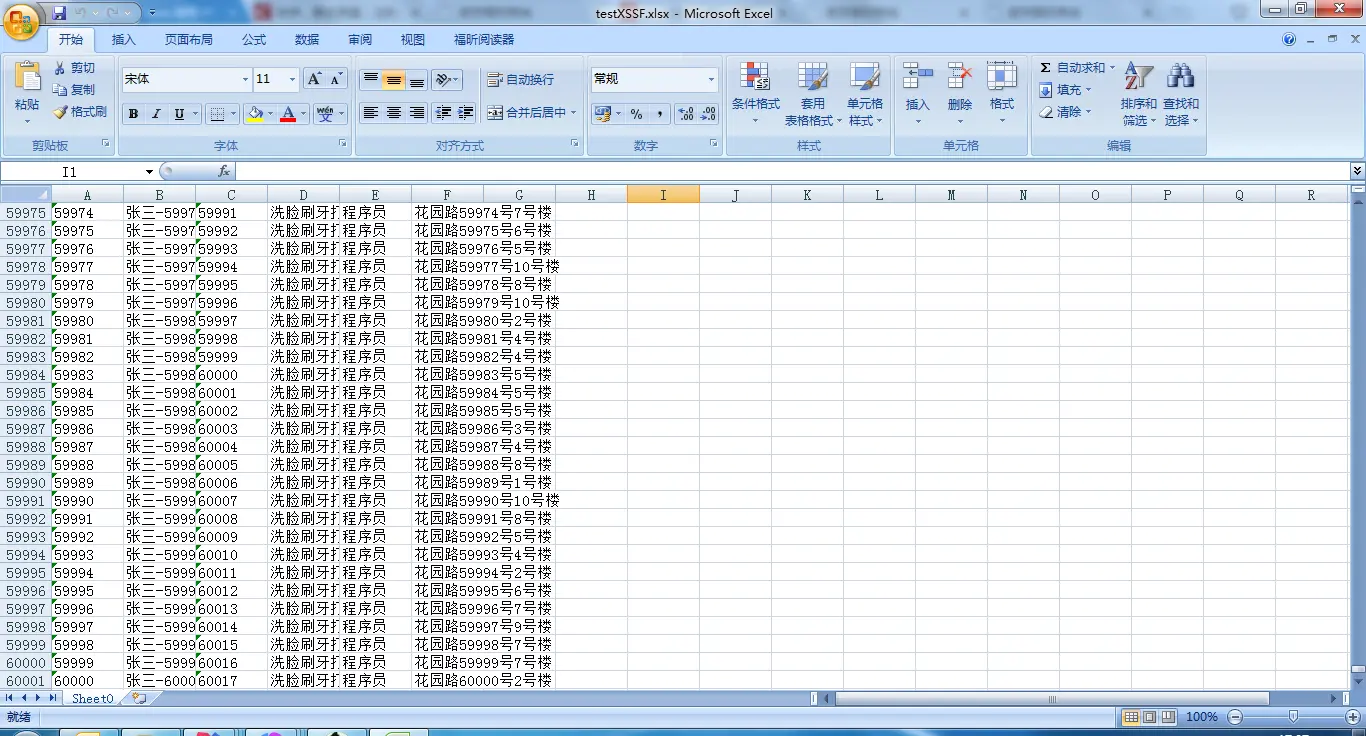Click the accounting number format icon
This screenshot has height=736, width=1366.
click(602, 114)
